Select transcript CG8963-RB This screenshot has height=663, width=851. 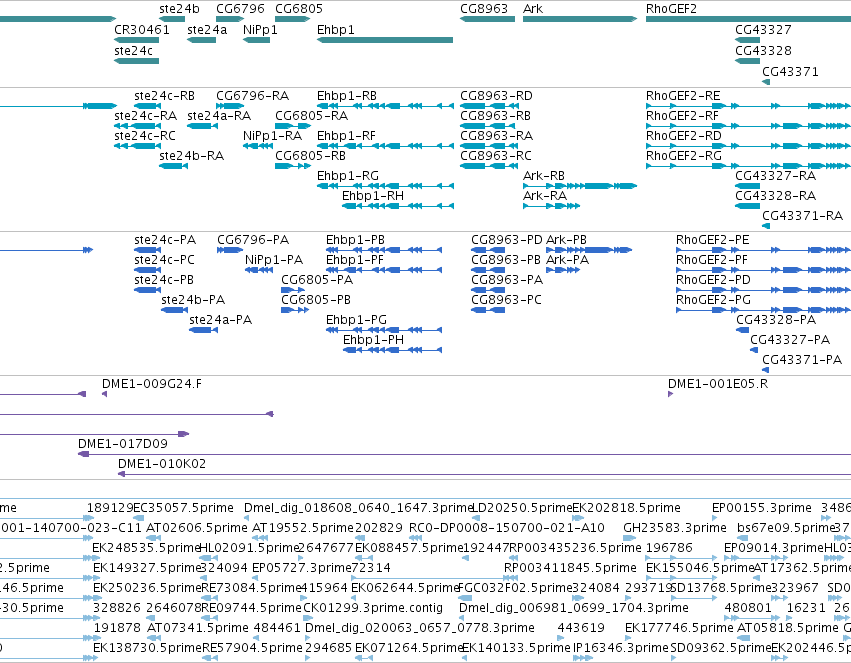[486, 126]
